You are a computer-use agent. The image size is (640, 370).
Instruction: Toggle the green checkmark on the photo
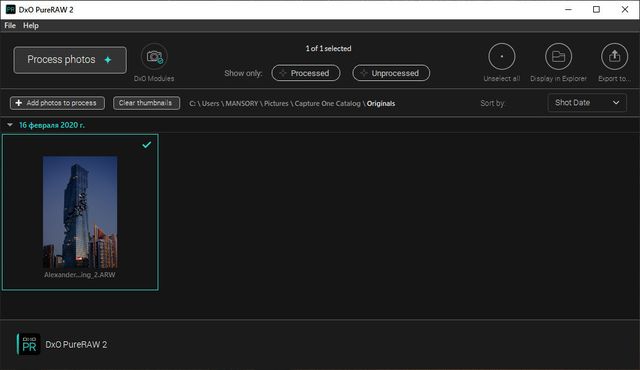(147, 144)
